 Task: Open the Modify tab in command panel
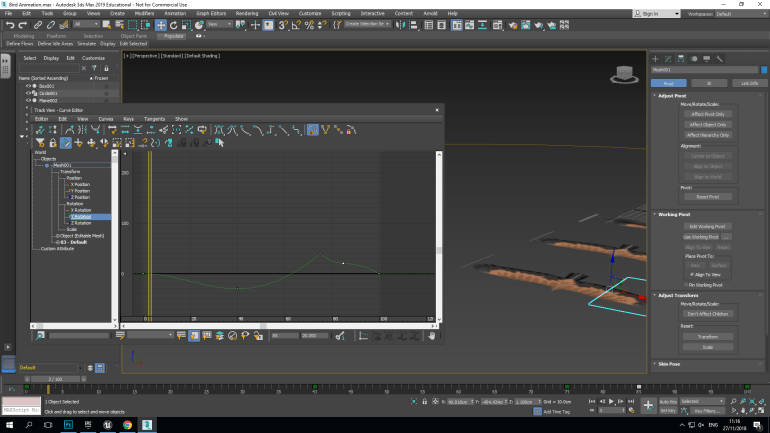pos(668,59)
